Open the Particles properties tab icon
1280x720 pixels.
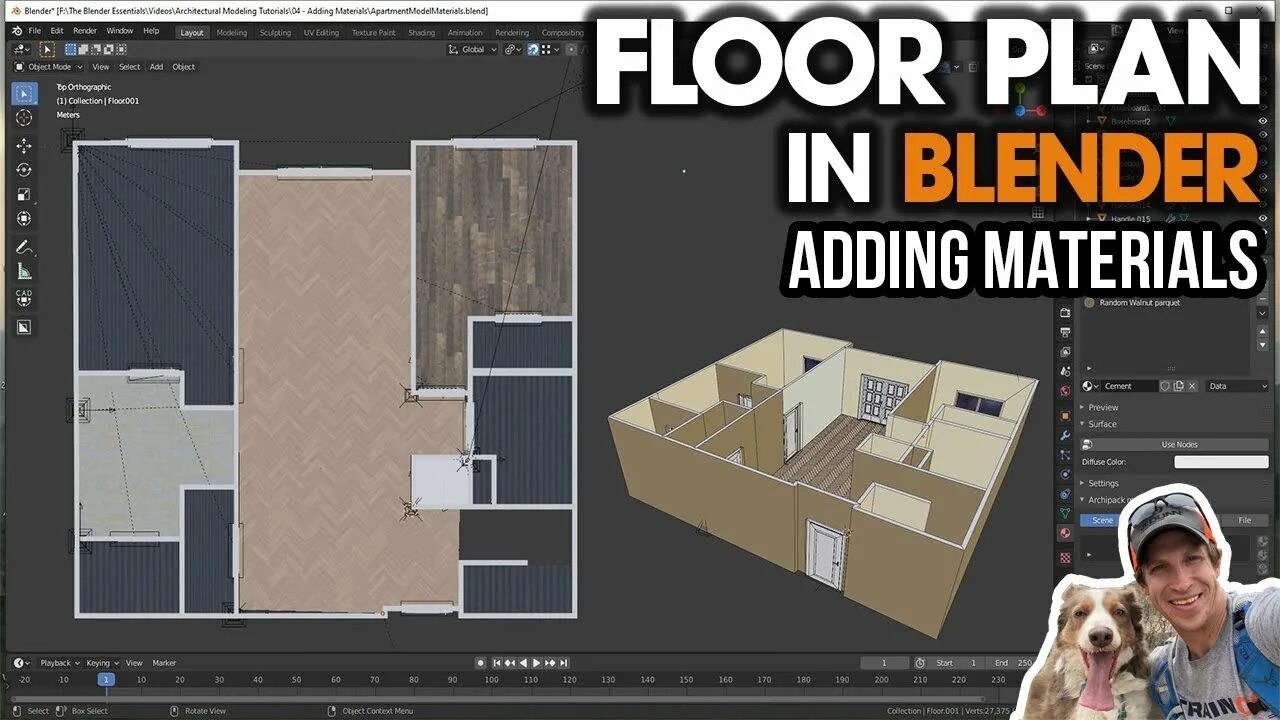click(x=1065, y=455)
